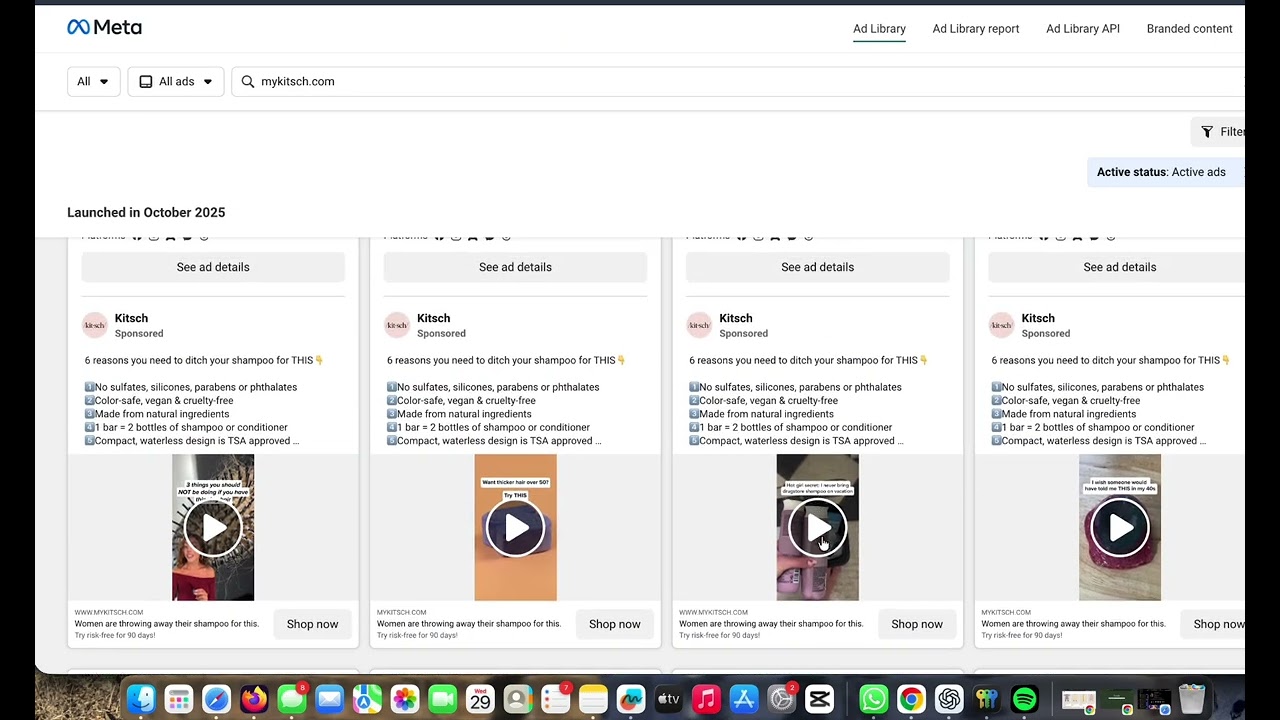Screen dimensions: 1280x720
Task: Open Calendar in the dock
Action: pos(480,699)
